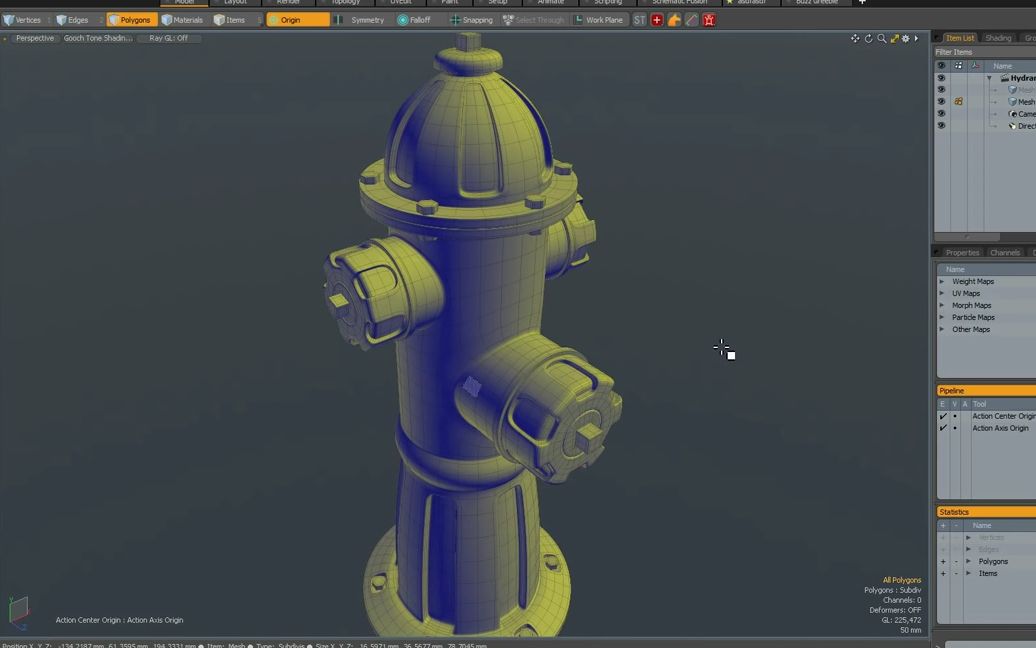The width and height of the screenshot is (1036, 648).
Task: Click the maximize viewport diagonal-arrow icon
Action: click(895, 38)
